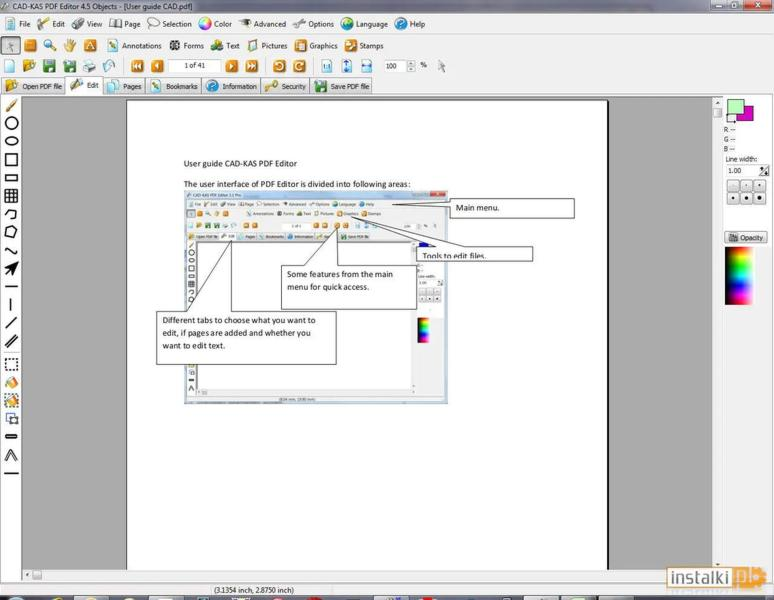Switch to the Information tab
The height and width of the screenshot is (600, 774).
pyautogui.click(x=232, y=86)
